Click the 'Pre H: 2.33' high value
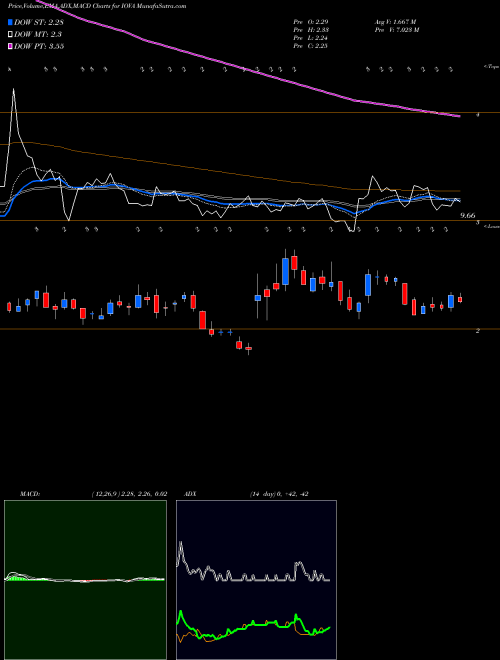 click(311, 30)
